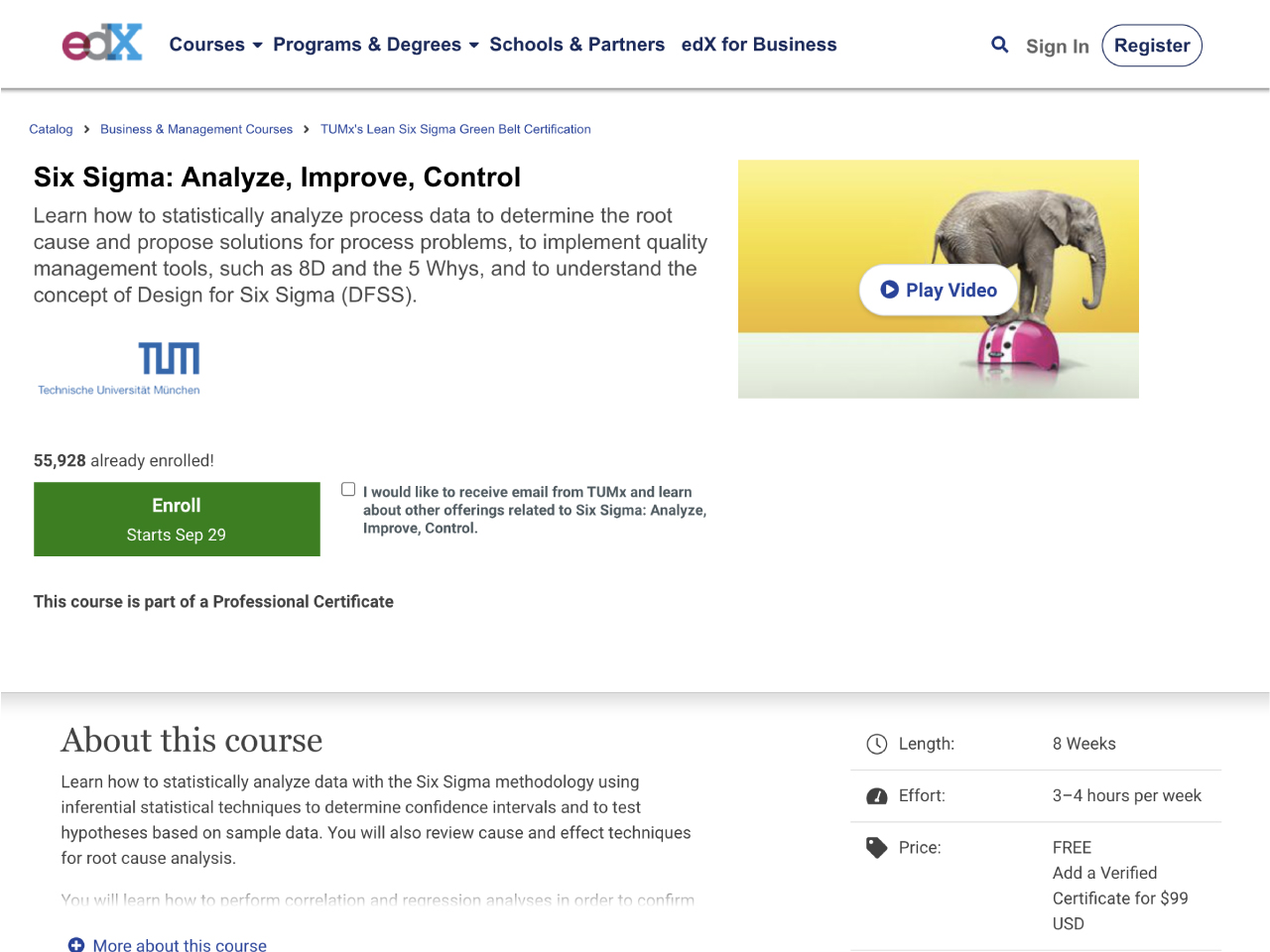Click the course title Six Sigma heading
The height and width of the screenshot is (952, 1270).
[x=277, y=178]
